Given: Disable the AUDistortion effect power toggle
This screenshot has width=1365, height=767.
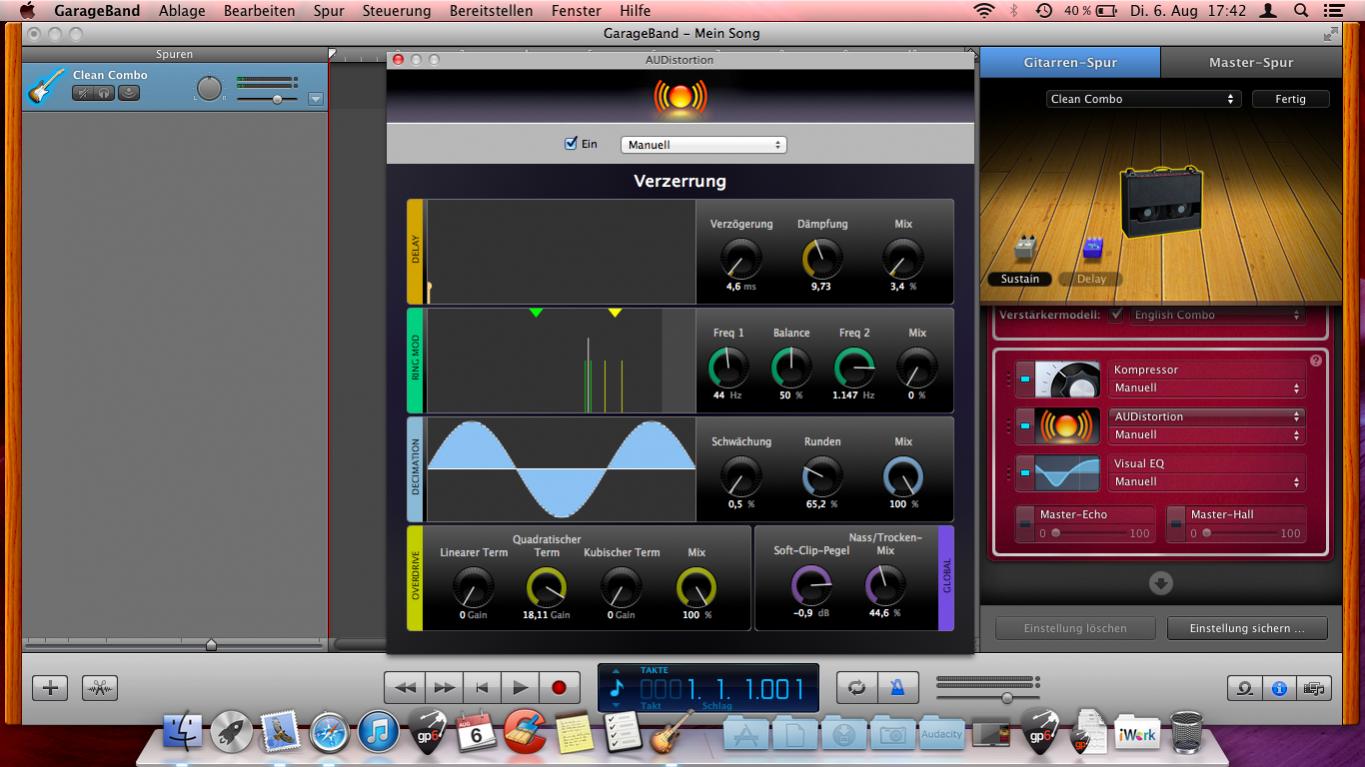Looking at the screenshot, I should click(x=1024, y=426).
